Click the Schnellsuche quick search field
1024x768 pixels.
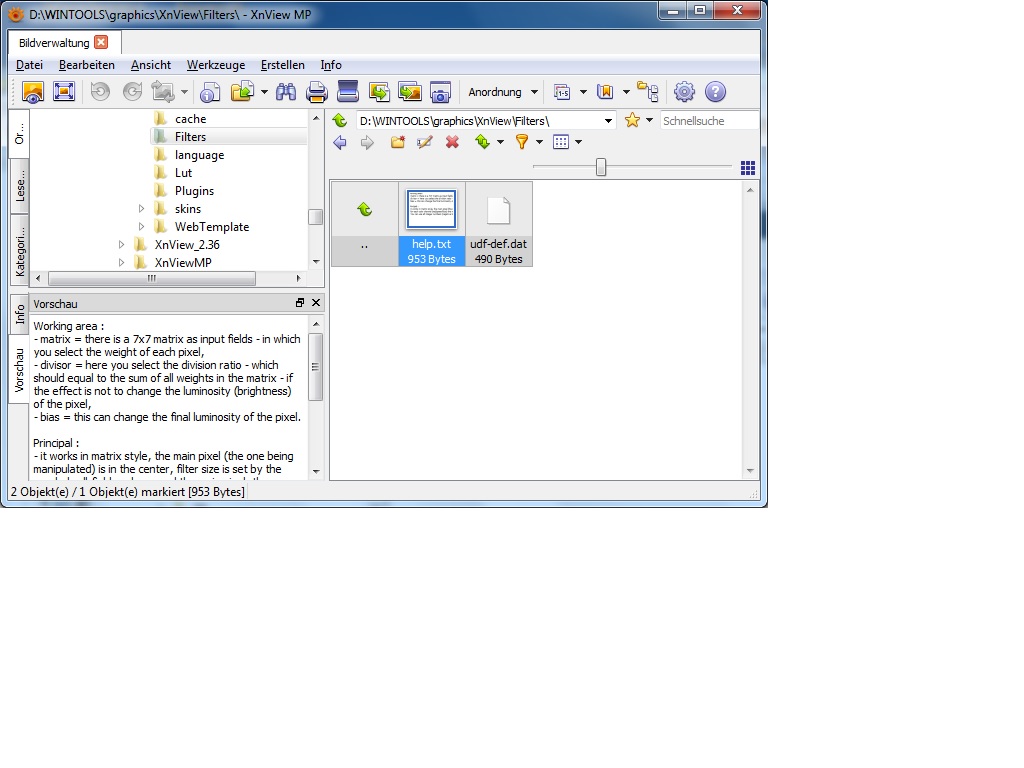coord(709,121)
